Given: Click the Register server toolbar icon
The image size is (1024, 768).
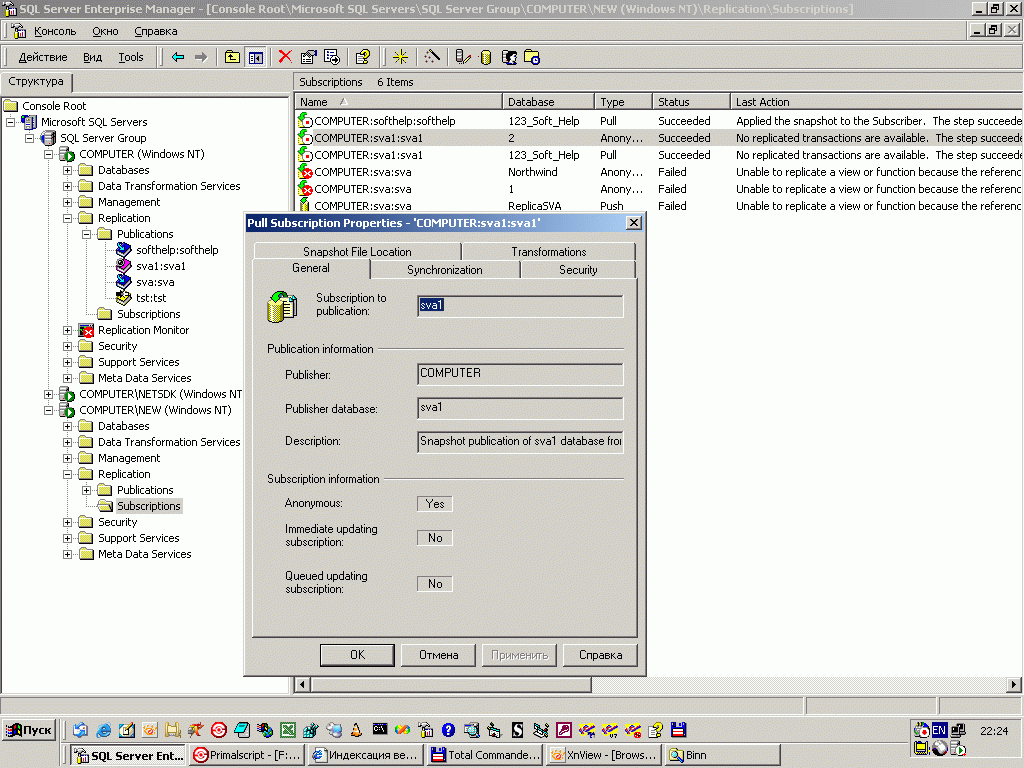Looking at the screenshot, I should point(462,57).
